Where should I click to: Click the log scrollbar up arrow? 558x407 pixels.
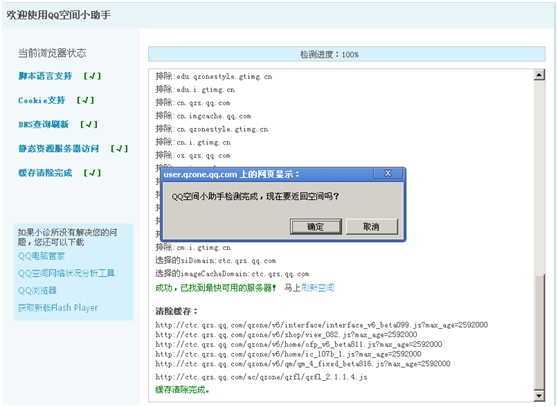[539, 75]
